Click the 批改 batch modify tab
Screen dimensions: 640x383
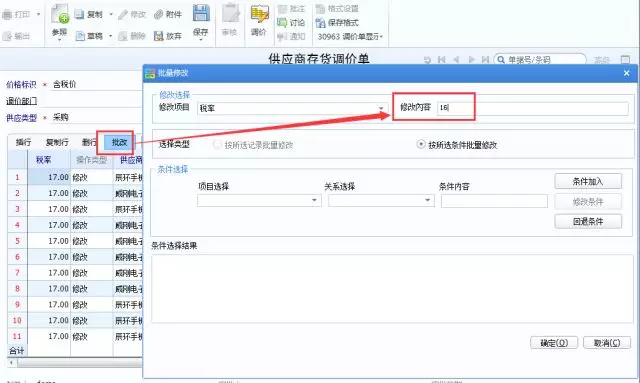(119, 142)
